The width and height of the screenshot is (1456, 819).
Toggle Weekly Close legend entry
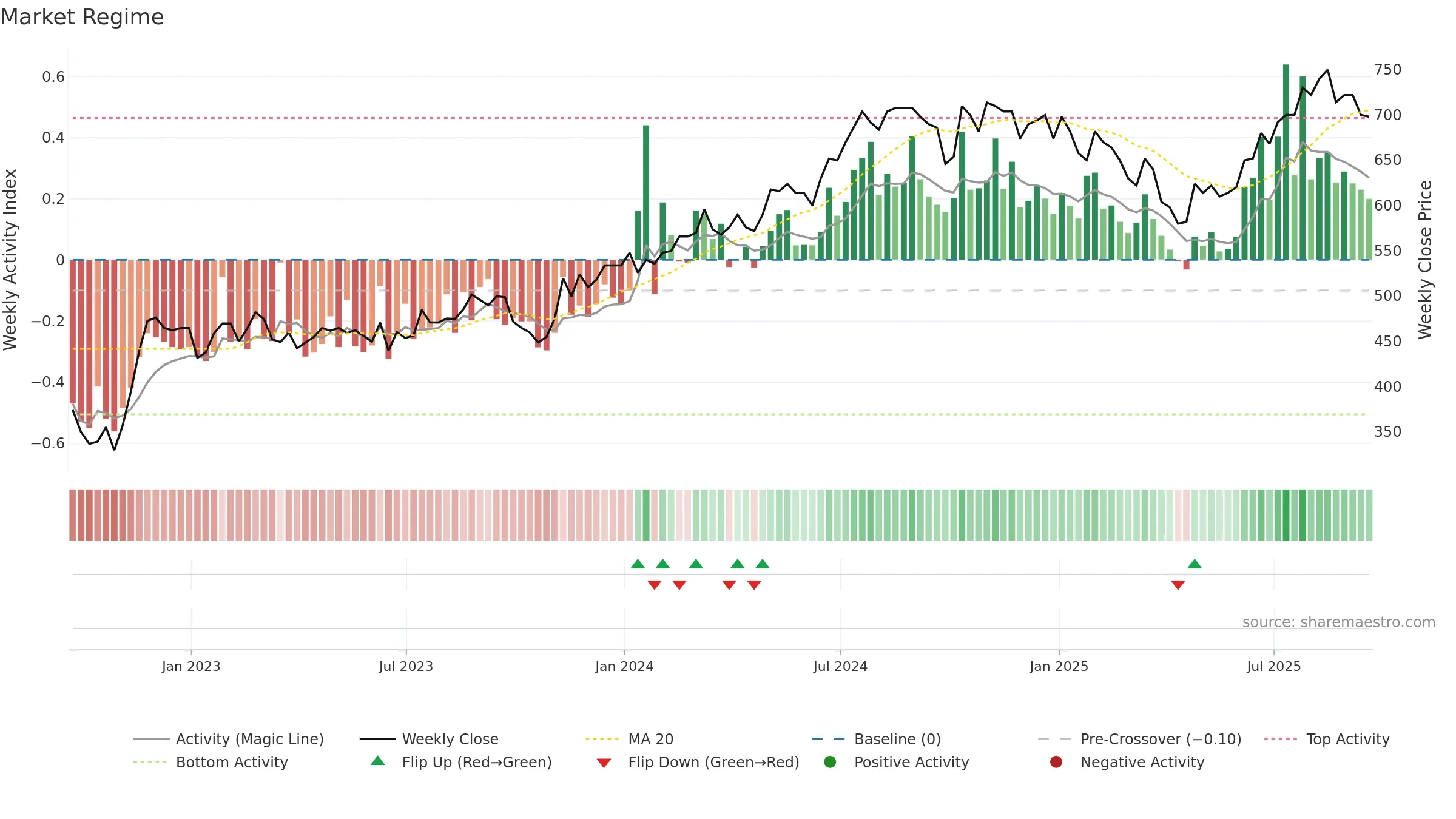(x=429, y=739)
